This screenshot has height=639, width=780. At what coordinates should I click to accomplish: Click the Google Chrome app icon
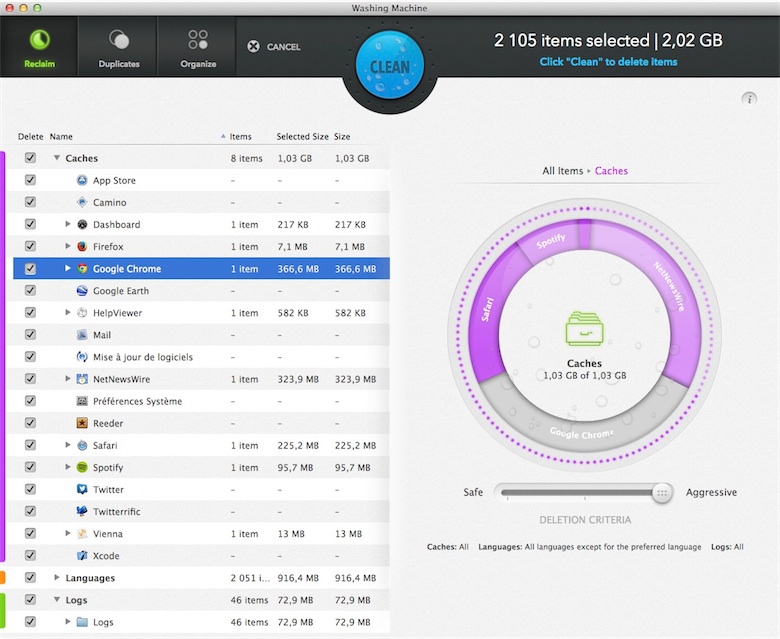82,269
